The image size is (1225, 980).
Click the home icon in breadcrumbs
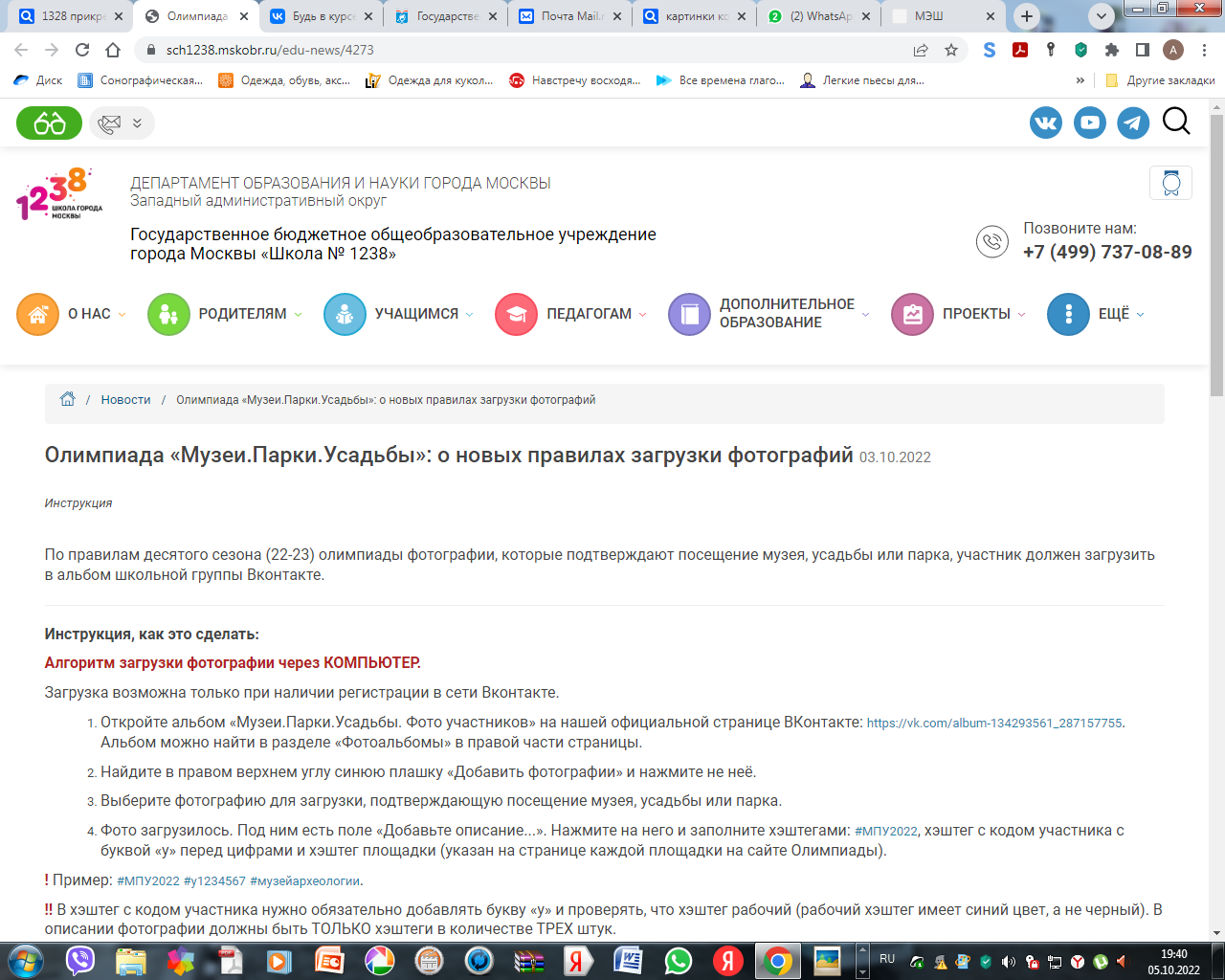67,400
